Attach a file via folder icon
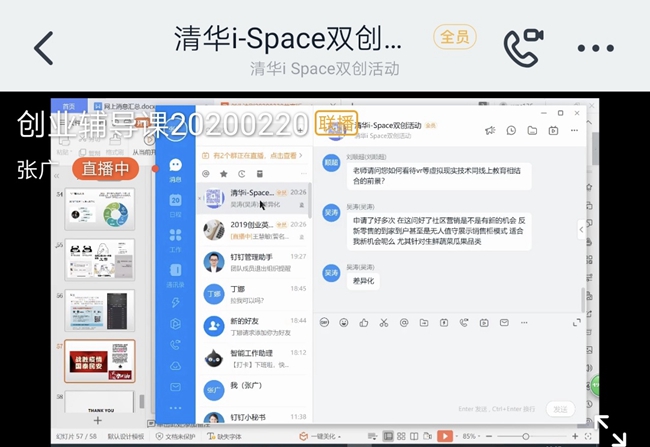Viewport: 650px width, 447px height. point(424,322)
